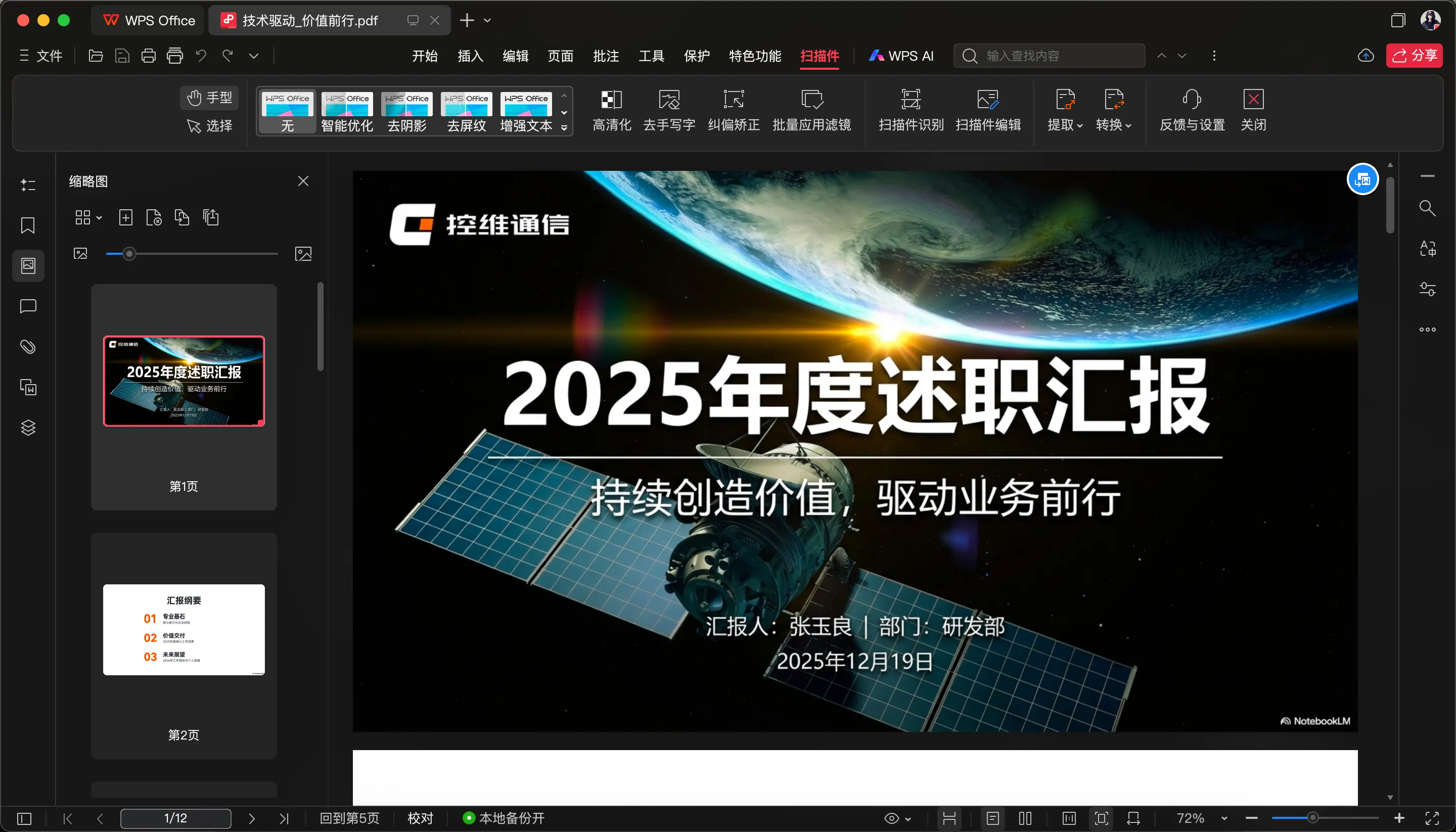Select the 智能优化 filter preset
The image size is (1456, 832).
click(x=347, y=112)
